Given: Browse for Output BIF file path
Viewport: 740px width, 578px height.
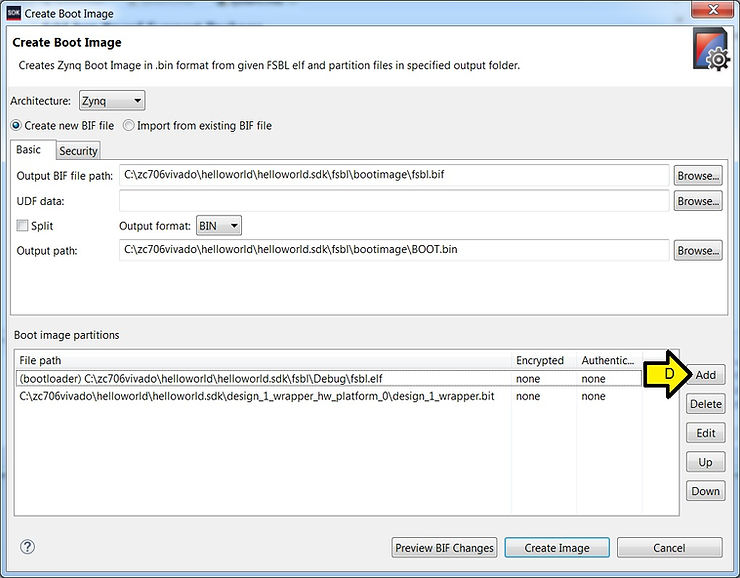Looking at the screenshot, I should pos(697,176).
